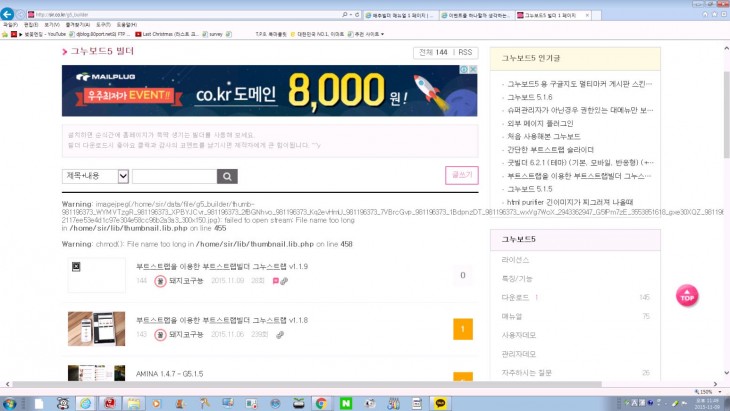Click the co.kr 8,000원 domain banner

pyautogui.click(x=269, y=92)
